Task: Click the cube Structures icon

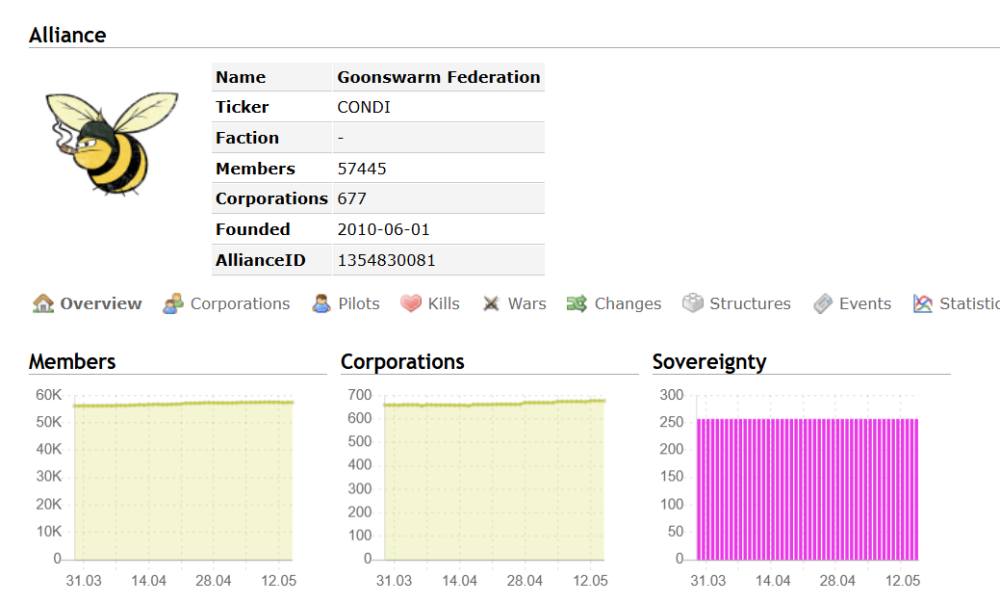Action: (693, 304)
